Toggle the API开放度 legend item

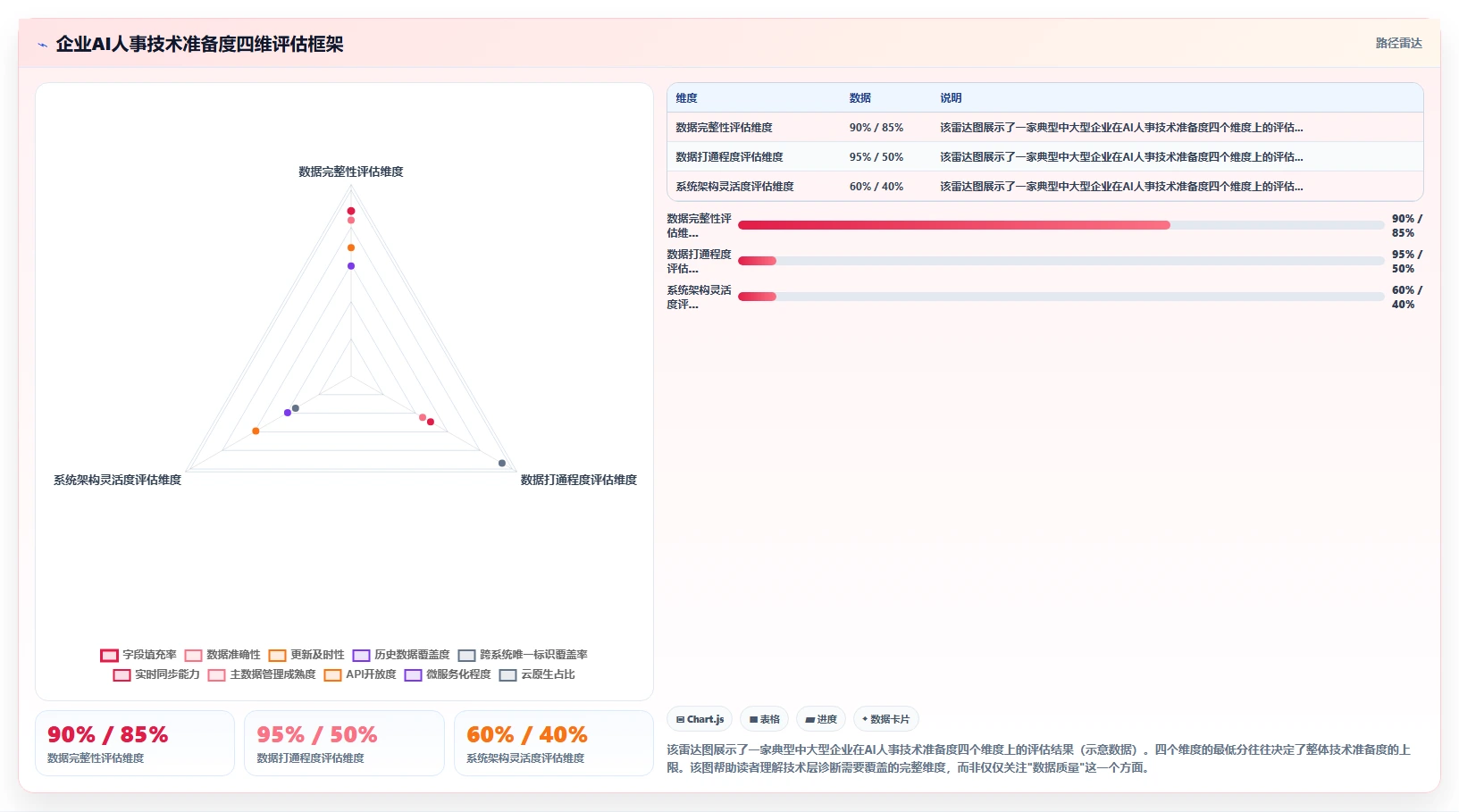pos(360,674)
